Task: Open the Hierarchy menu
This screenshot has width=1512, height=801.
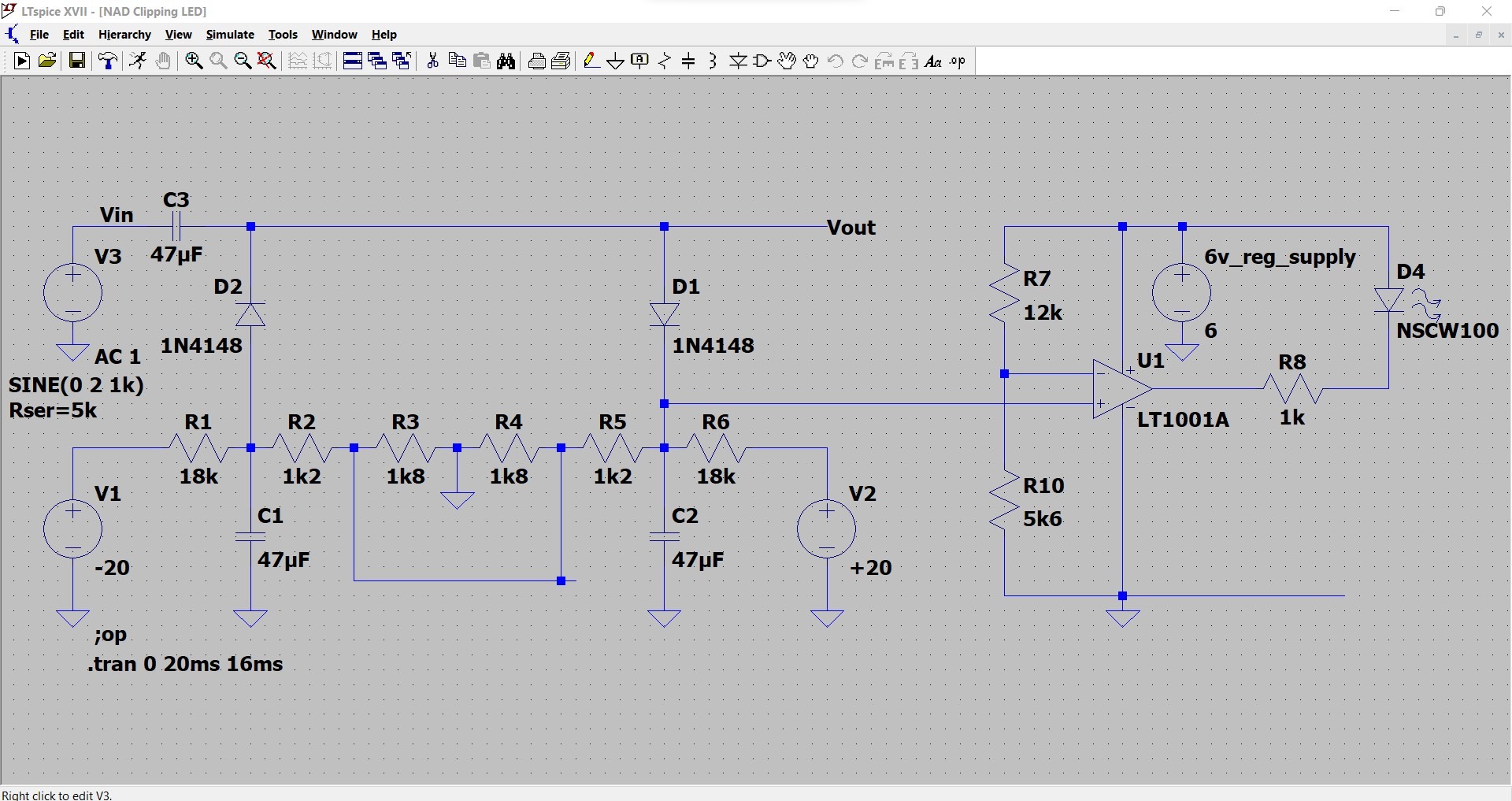Action: coord(124,35)
